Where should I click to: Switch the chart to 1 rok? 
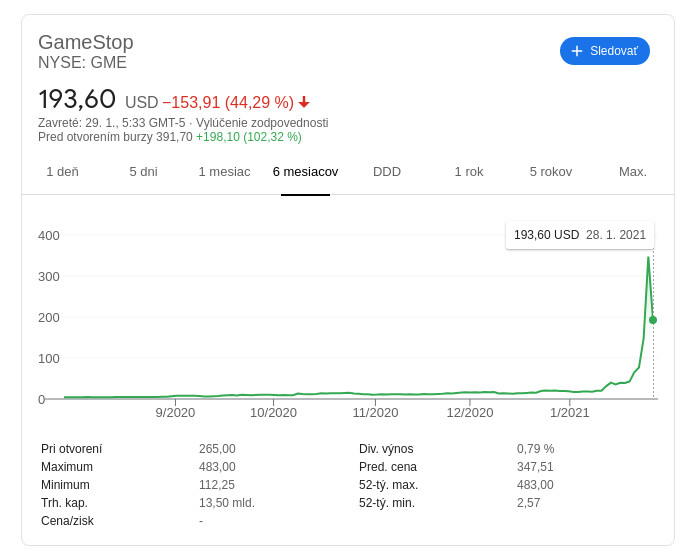pos(469,172)
